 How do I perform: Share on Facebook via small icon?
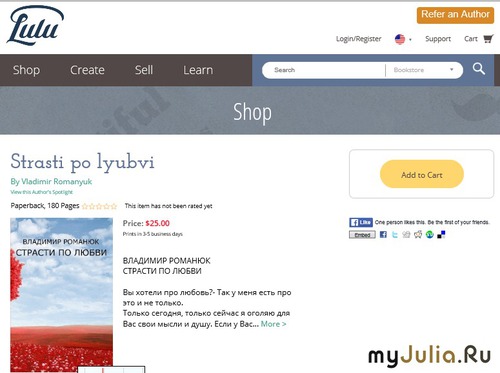click(x=383, y=235)
